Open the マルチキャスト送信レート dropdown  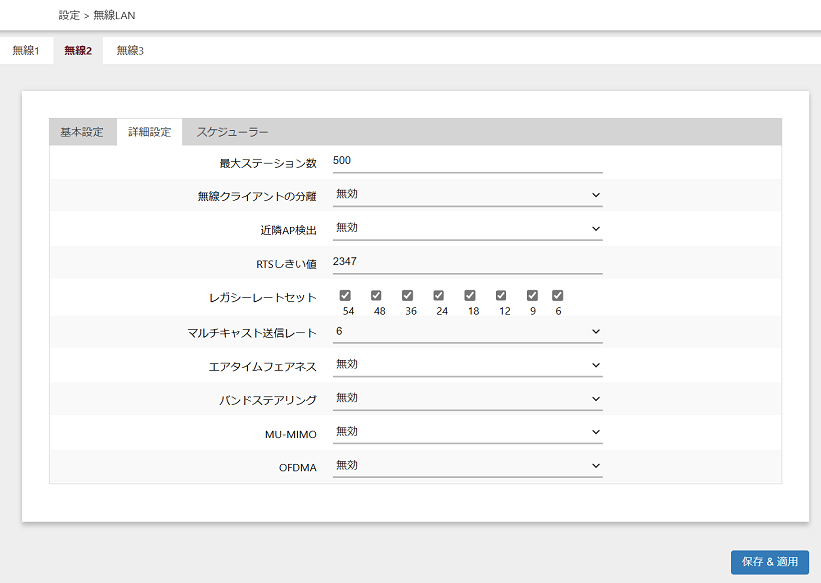[468, 332]
